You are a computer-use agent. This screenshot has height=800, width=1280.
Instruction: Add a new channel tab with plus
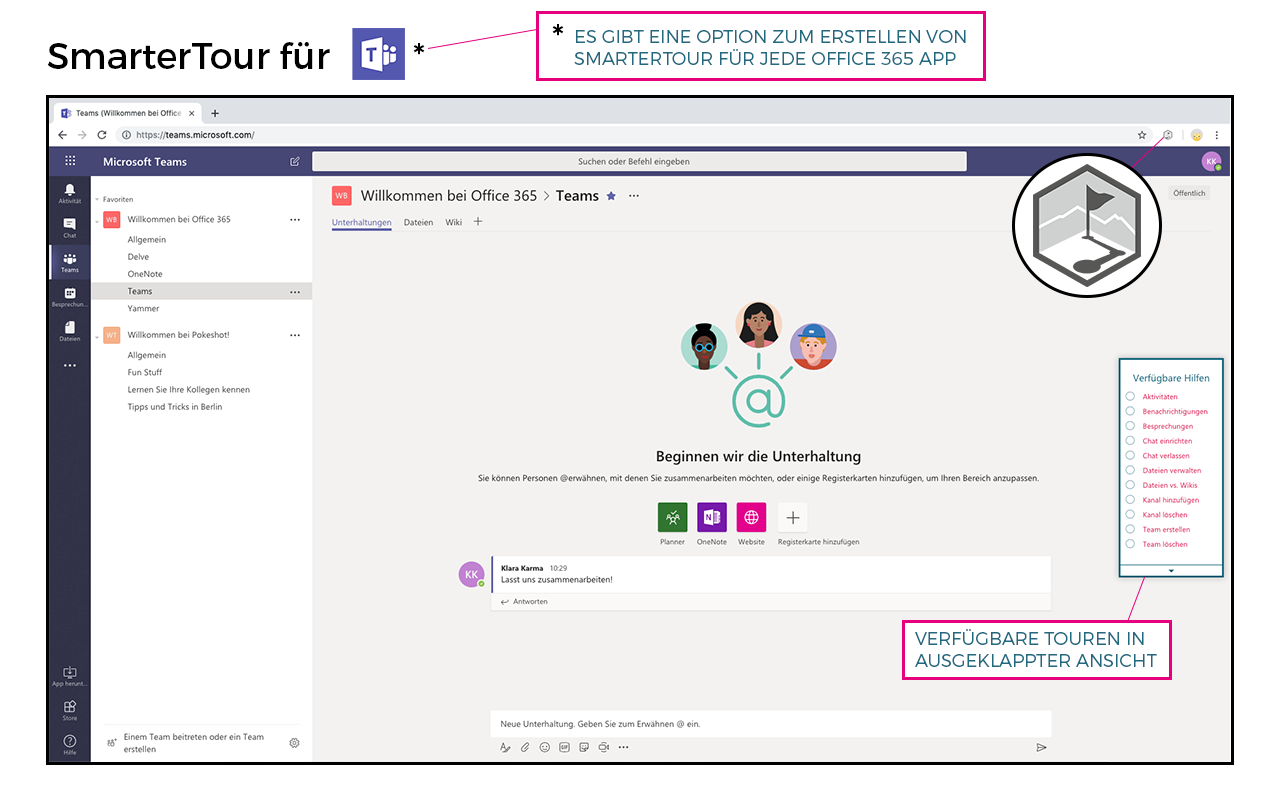pyautogui.click(x=478, y=222)
